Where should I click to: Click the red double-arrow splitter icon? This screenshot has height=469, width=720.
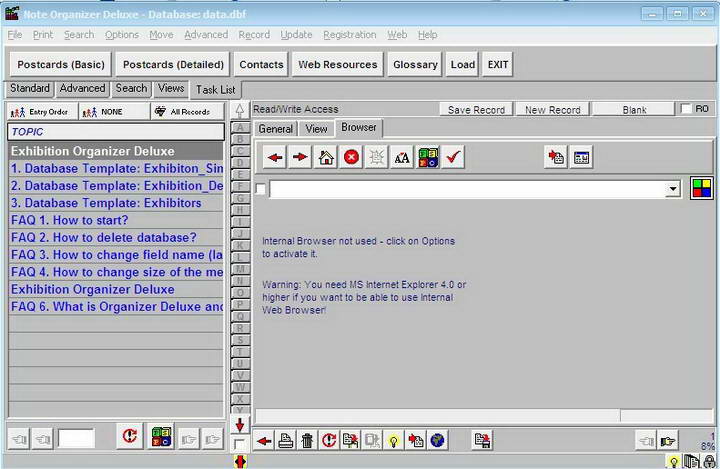(x=241, y=461)
